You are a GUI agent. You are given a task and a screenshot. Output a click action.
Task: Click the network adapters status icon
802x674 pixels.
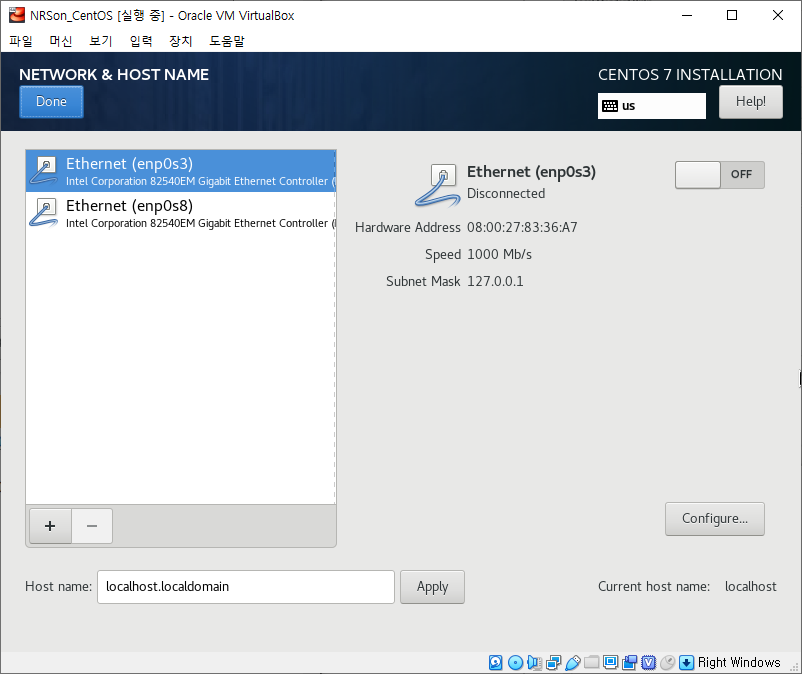[x=553, y=662]
